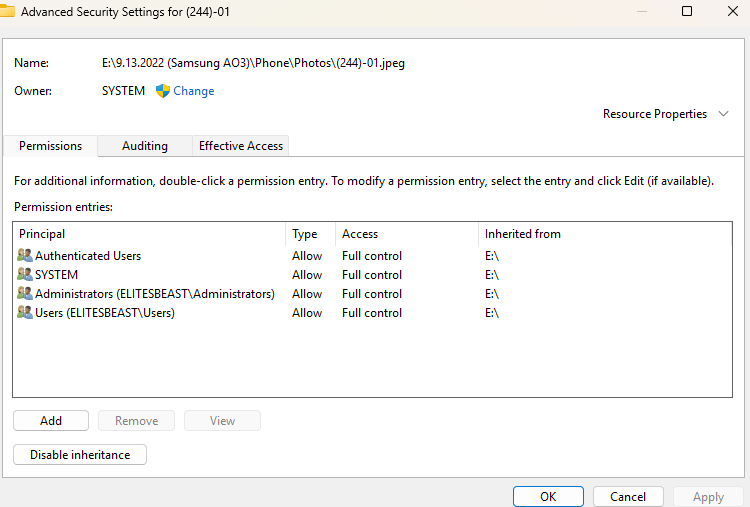The image size is (750, 507).
Task: Click the Cancel button
Action: [x=628, y=496]
